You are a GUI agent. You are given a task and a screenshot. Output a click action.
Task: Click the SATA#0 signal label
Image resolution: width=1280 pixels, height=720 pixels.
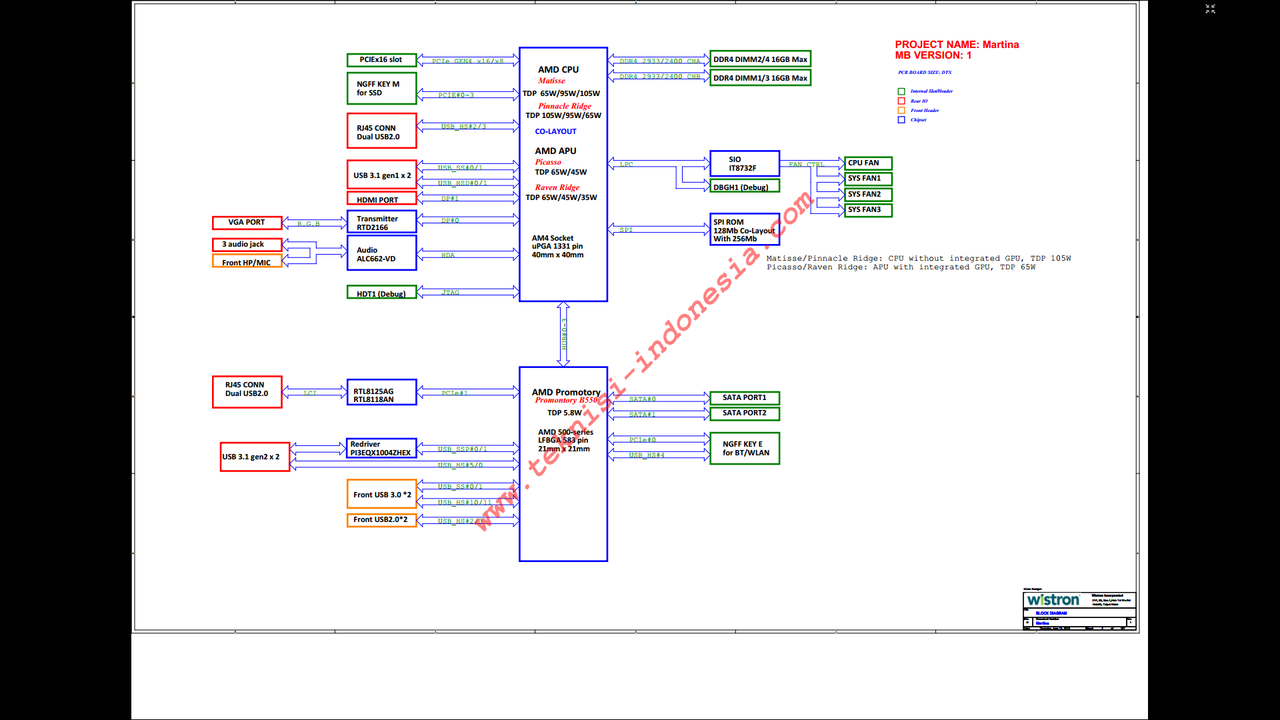click(x=643, y=399)
